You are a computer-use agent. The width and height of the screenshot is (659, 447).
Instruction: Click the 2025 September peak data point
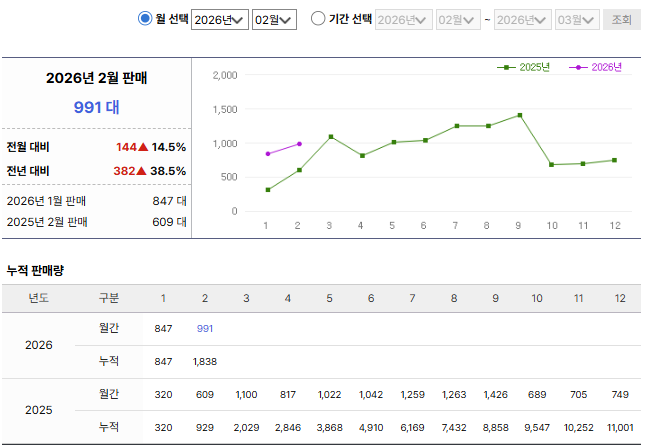point(520,115)
